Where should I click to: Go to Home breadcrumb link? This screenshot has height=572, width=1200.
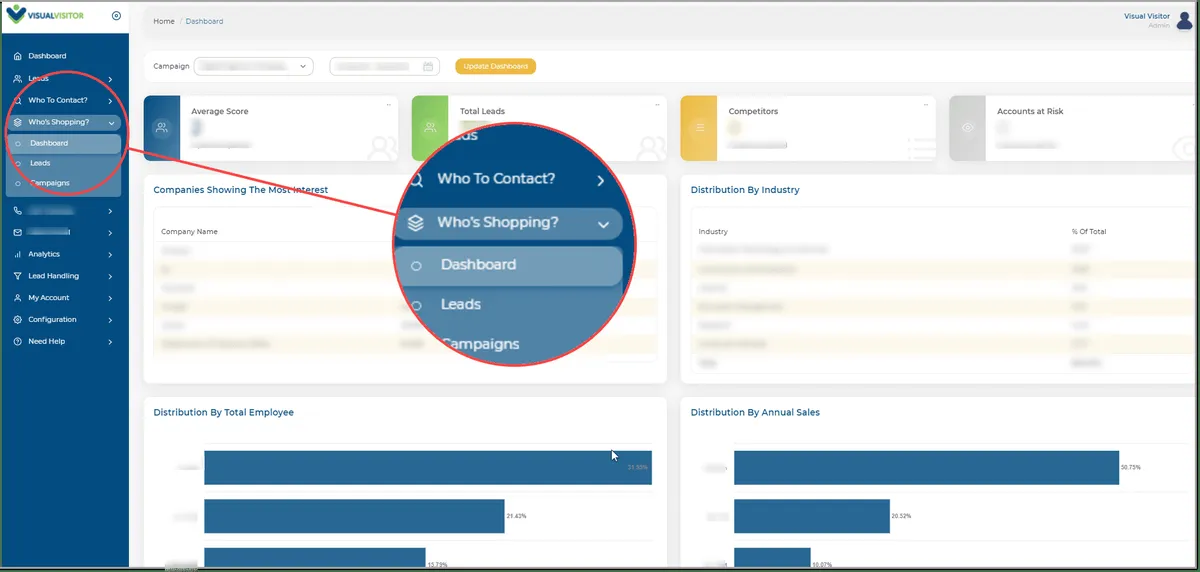pos(164,21)
